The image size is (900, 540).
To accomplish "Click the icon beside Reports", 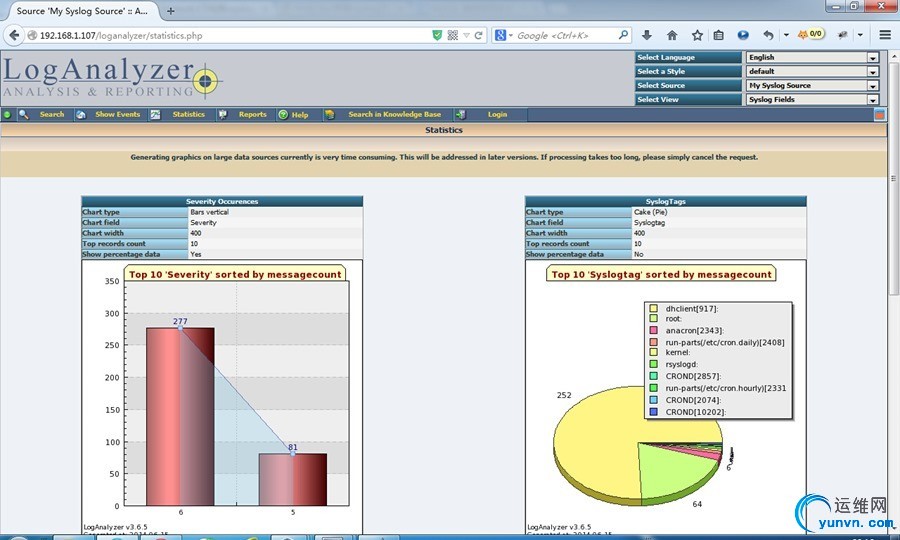I will tap(222, 115).
